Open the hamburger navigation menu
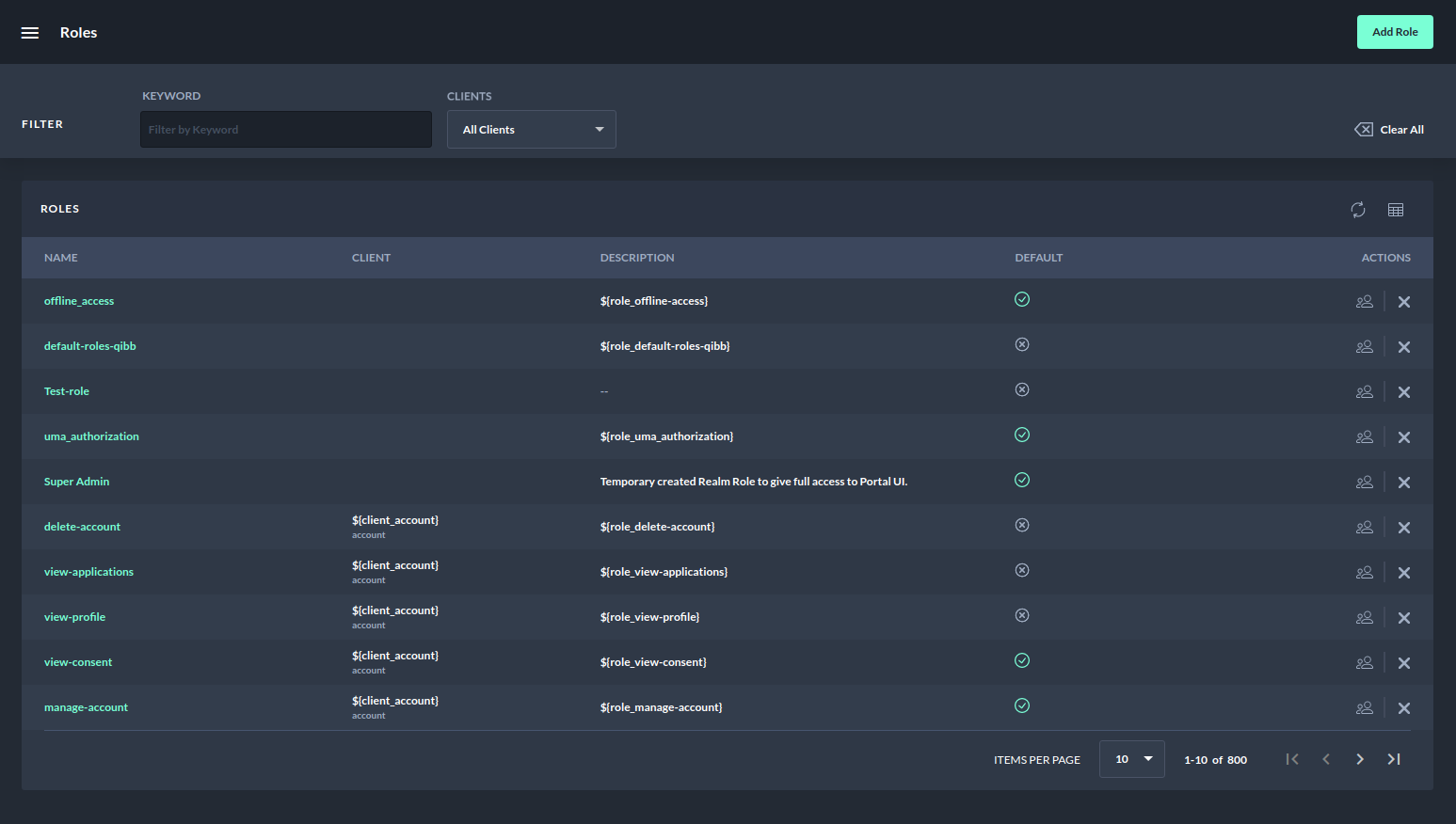 click(30, 33)
